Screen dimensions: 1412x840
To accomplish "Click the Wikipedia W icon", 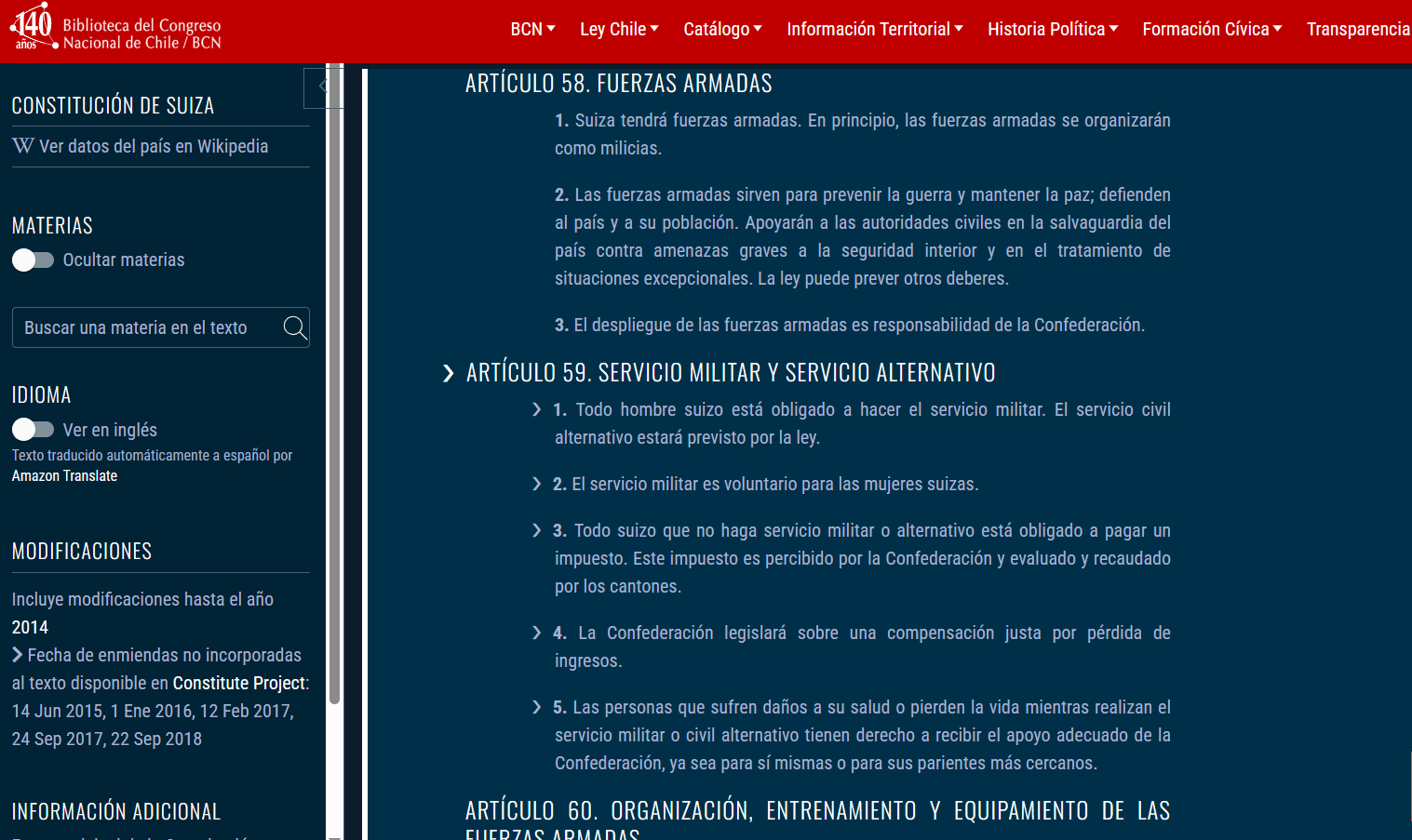I will (23, 146).
